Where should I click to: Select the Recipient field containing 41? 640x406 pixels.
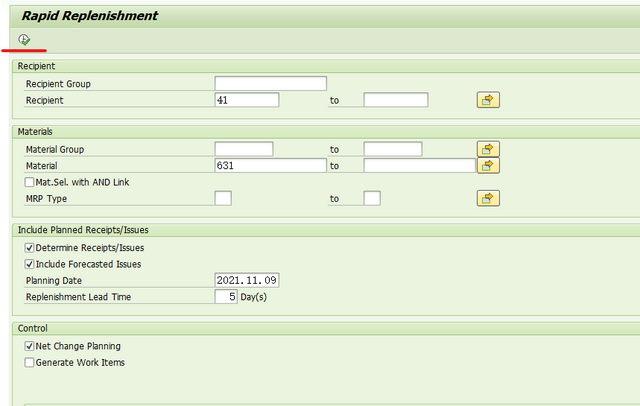(247, 100)
